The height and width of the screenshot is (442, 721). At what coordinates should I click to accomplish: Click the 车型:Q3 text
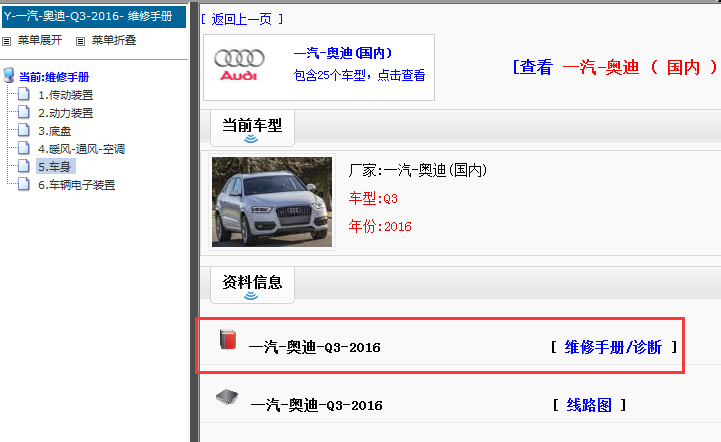point(373,199)
